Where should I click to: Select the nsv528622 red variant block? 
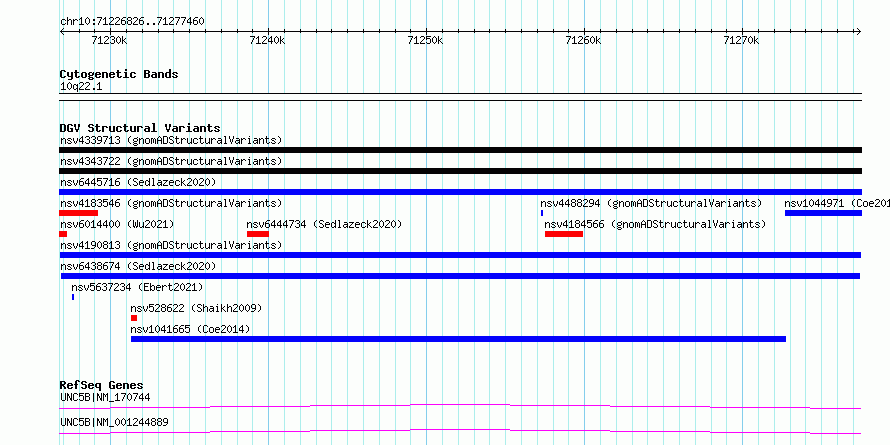(x=134, y=318)
